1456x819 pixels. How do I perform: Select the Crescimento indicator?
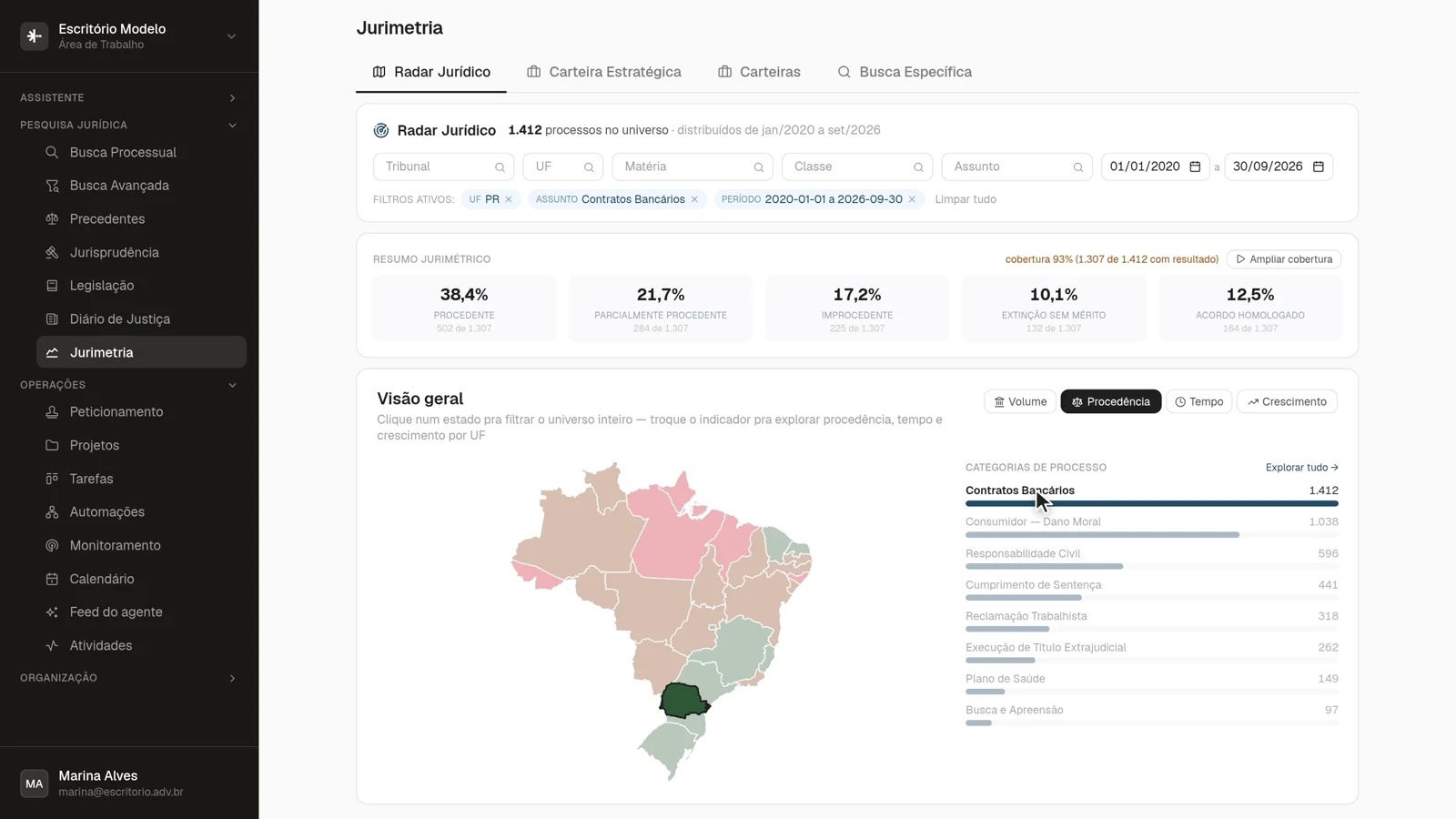tap(1287, 401)
